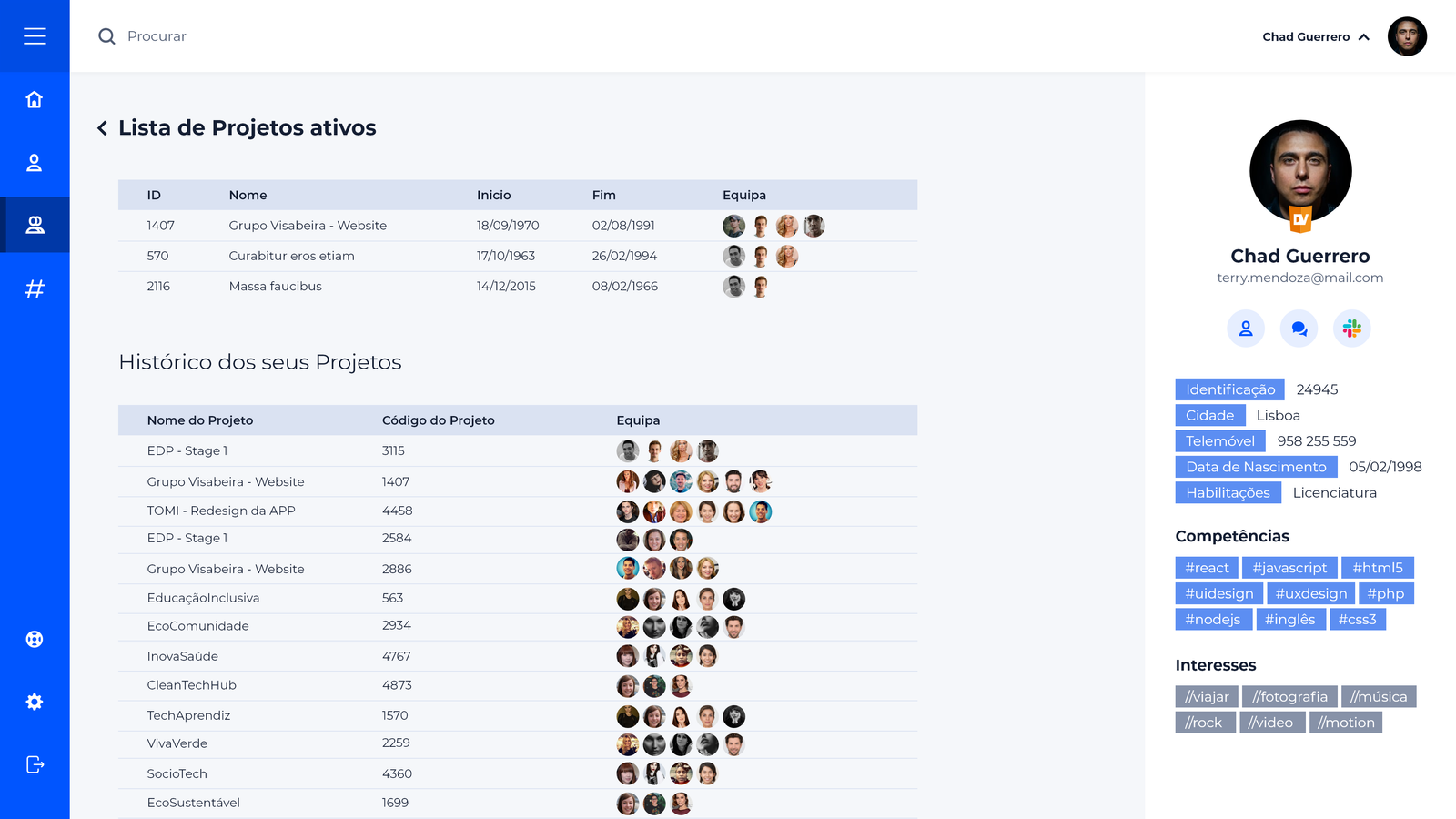Open the Grupo Visabeira - Website project 1407 row
The image size is (1456, 819).
308,226
